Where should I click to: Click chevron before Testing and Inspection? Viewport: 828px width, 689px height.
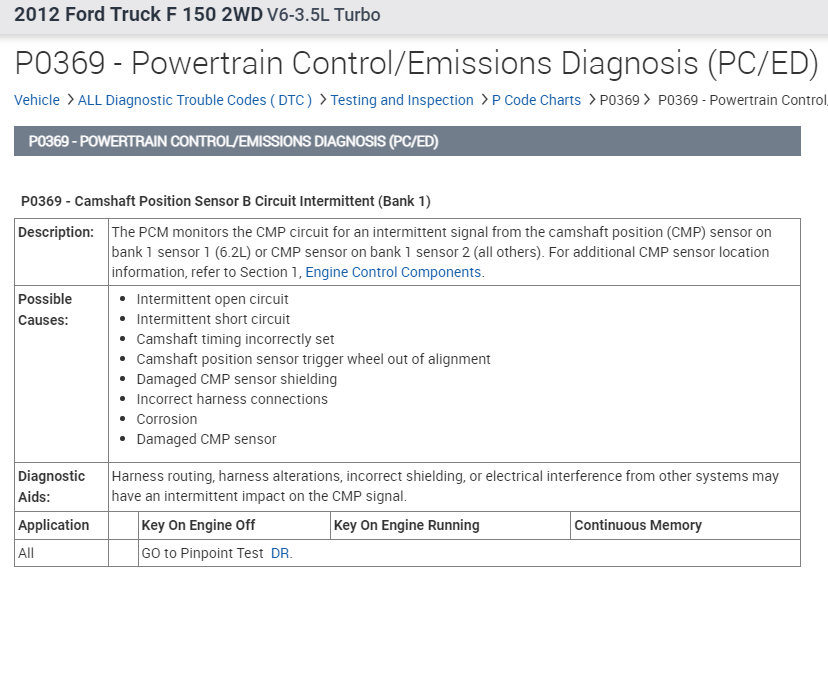click(x=322, y=100)
